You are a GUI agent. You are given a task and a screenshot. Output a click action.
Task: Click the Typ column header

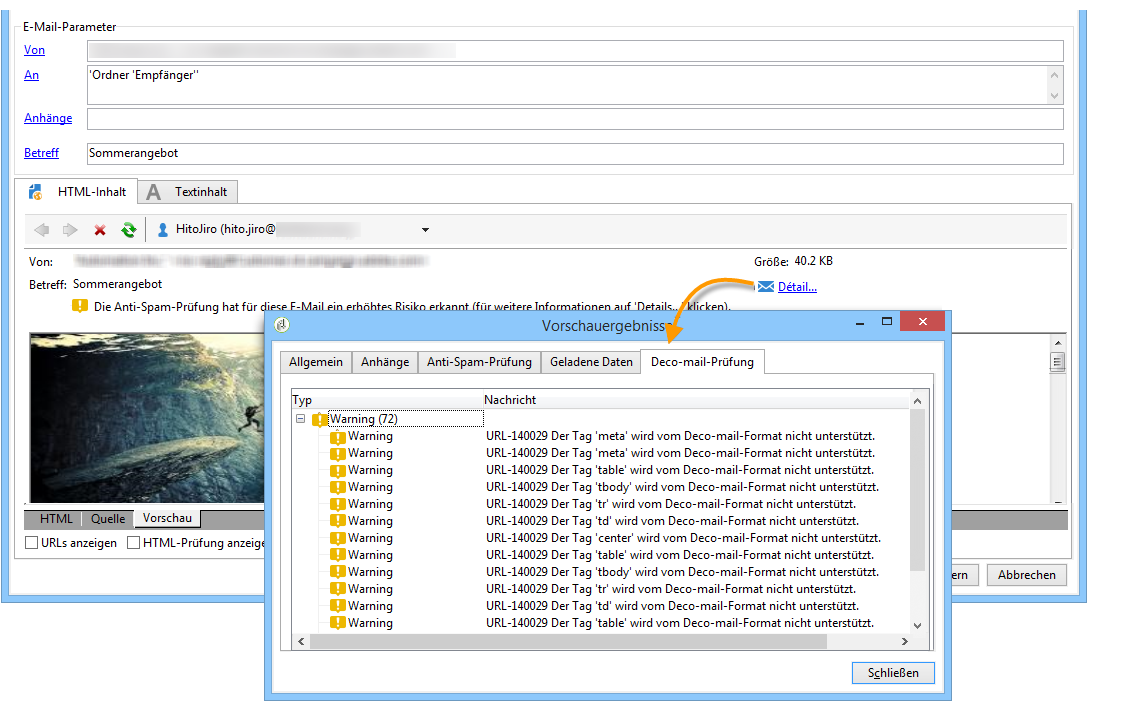(302, 400)
